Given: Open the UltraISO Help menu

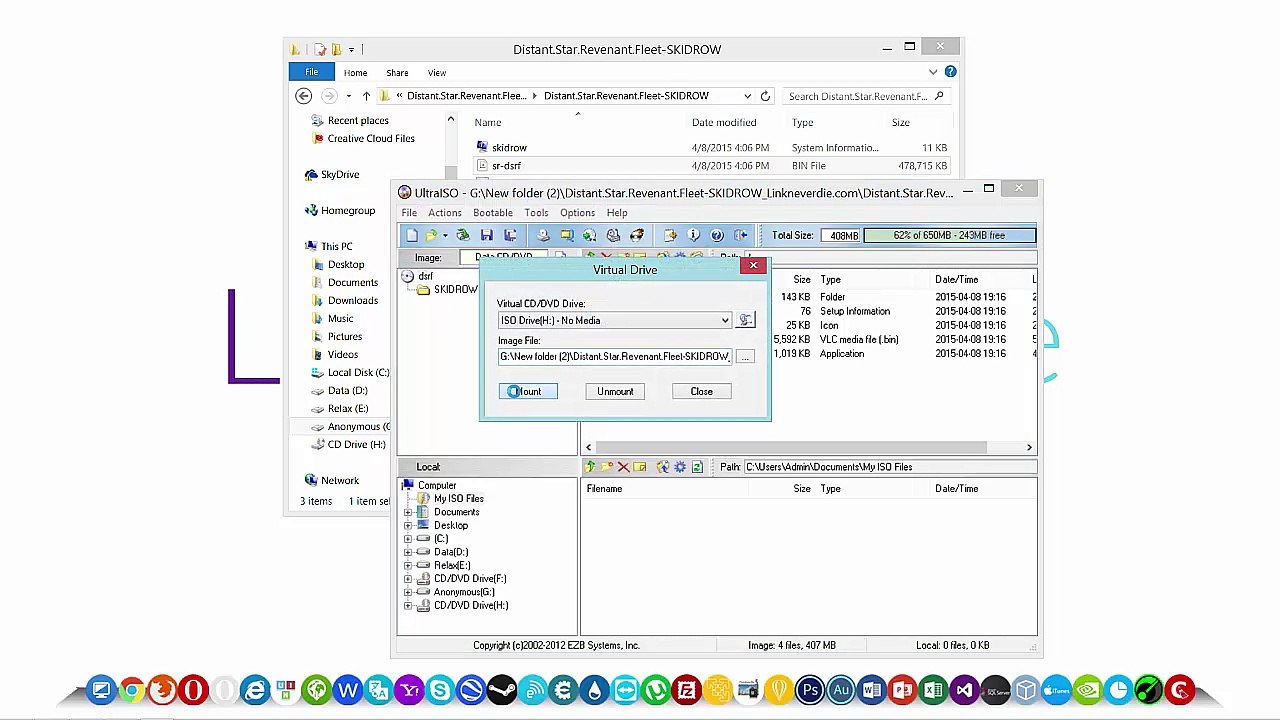Looking at the screenshot, I should [617, 213].
